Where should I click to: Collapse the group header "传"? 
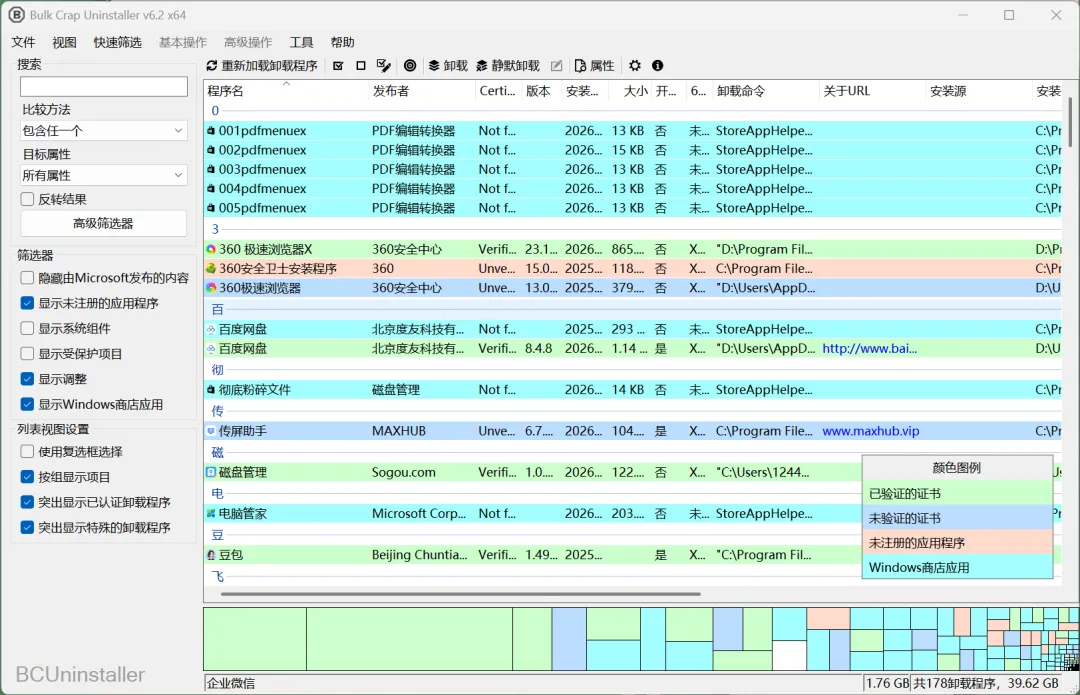(x=218, y=411)
